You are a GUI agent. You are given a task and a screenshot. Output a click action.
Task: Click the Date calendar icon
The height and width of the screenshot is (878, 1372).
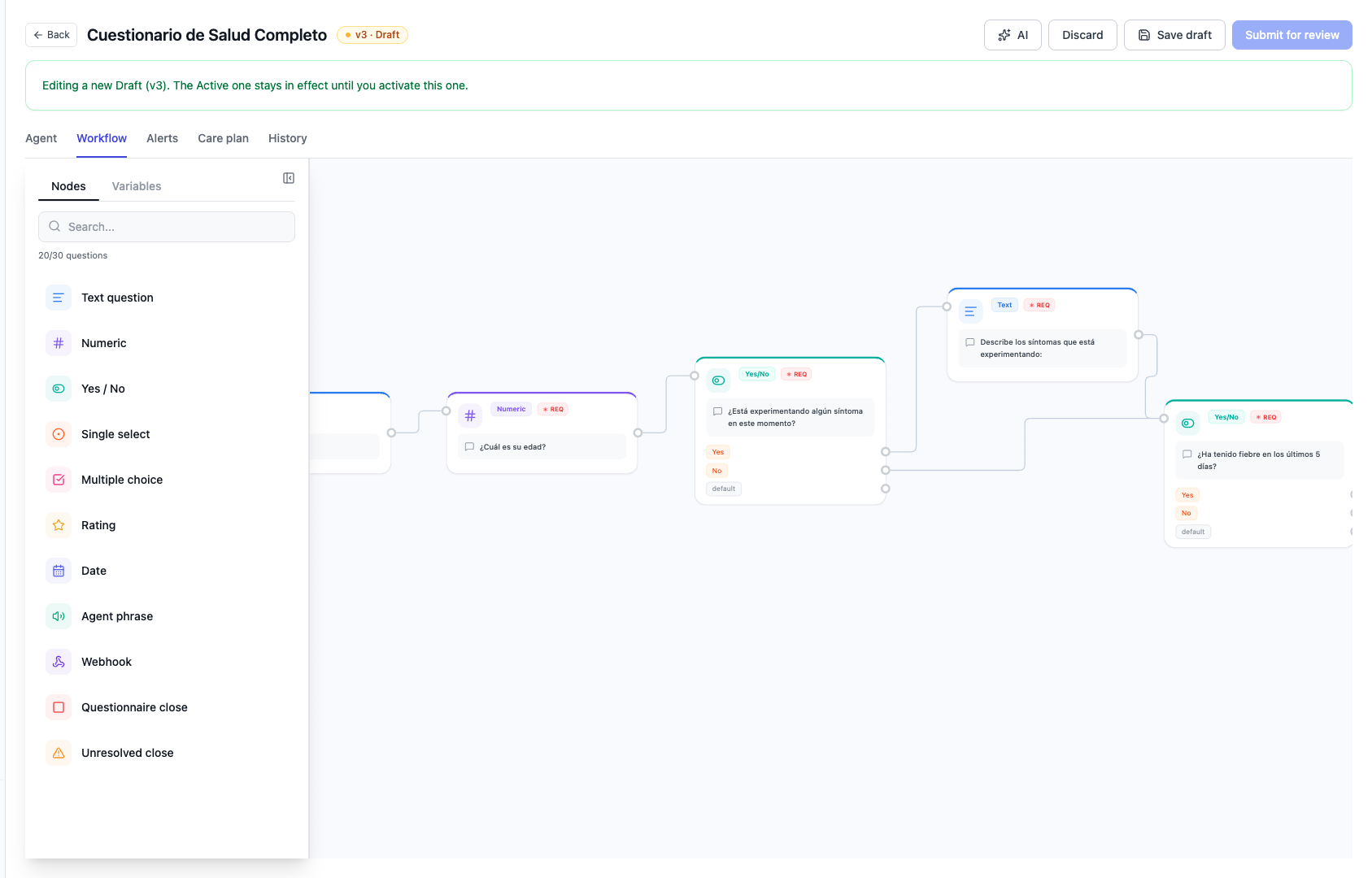(x=59, y=571)
